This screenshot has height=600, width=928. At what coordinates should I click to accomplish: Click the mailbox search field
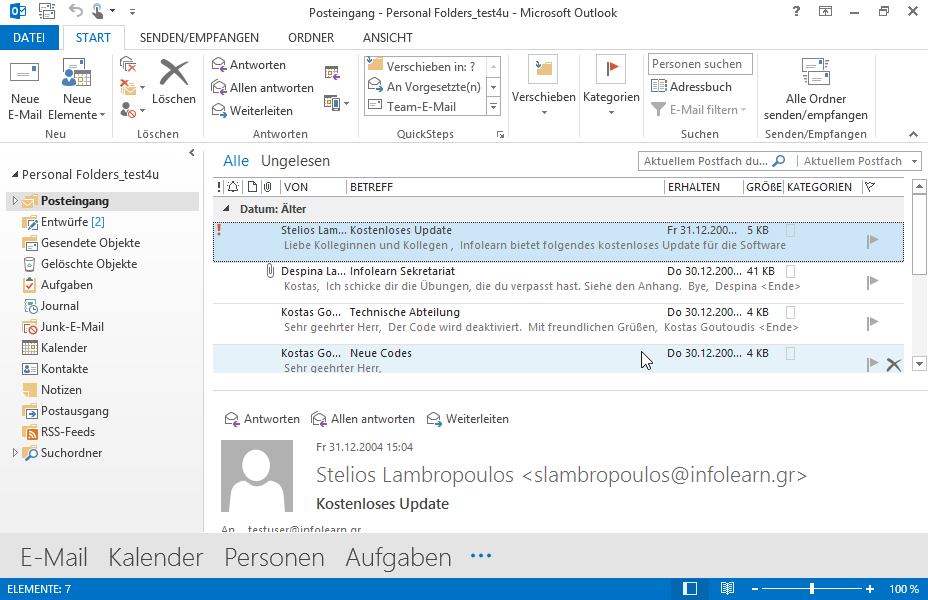(707, 161)
